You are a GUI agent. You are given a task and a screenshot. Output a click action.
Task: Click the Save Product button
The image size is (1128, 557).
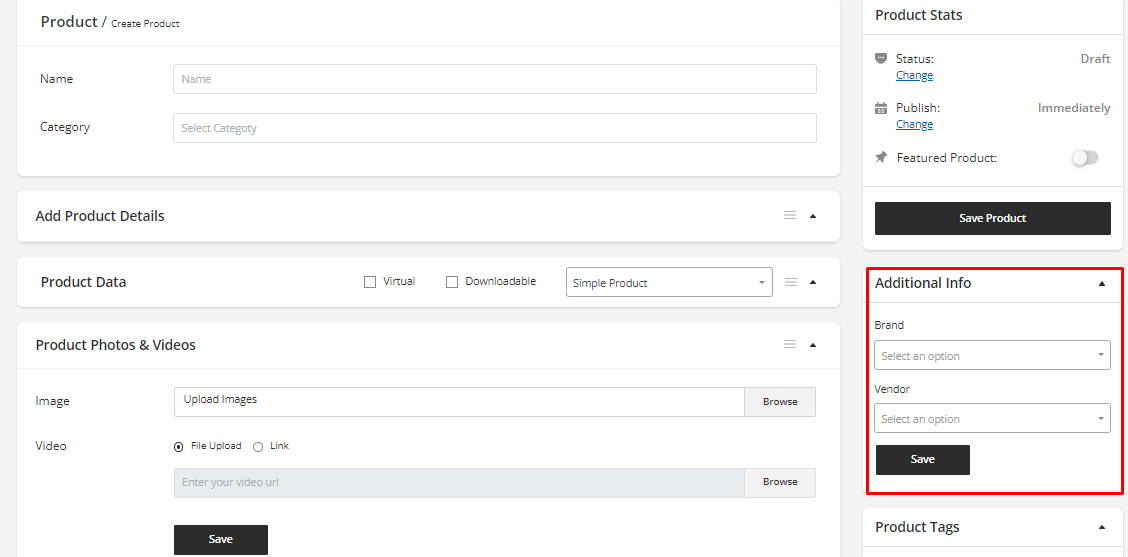pyautogui.click(x=992, y=218)
